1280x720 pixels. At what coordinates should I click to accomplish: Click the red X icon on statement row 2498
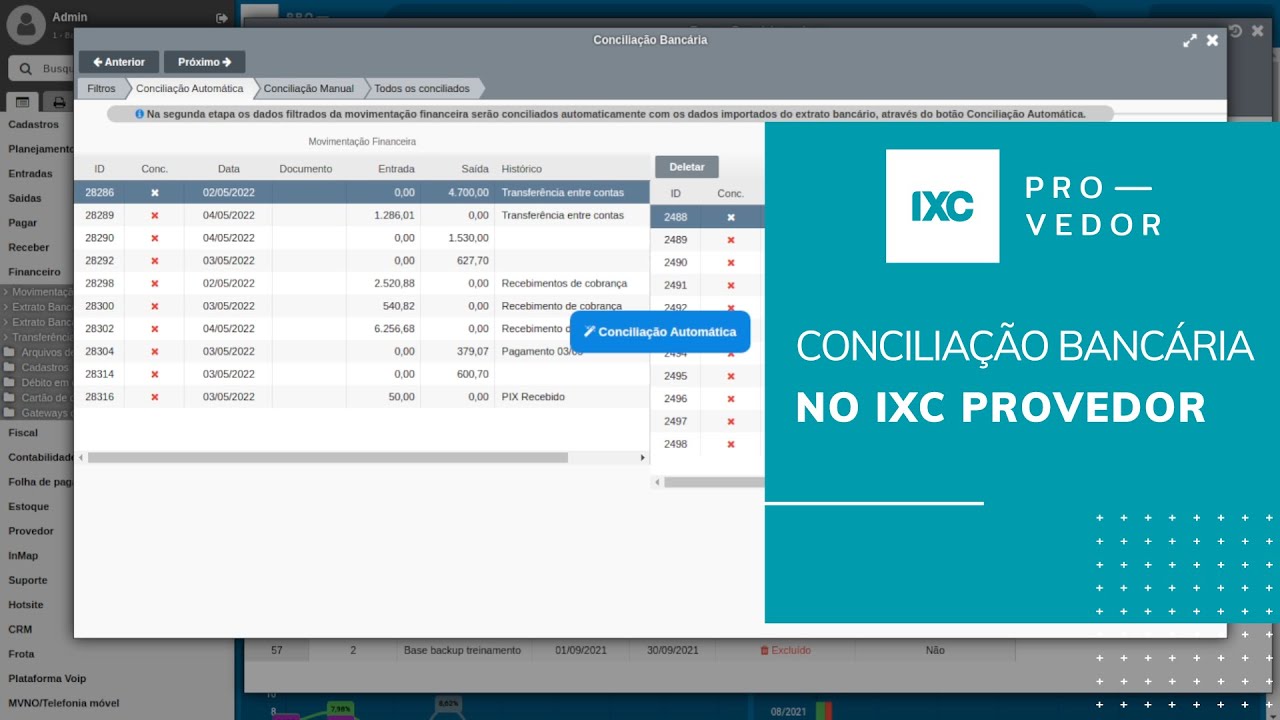pos(730,444)
